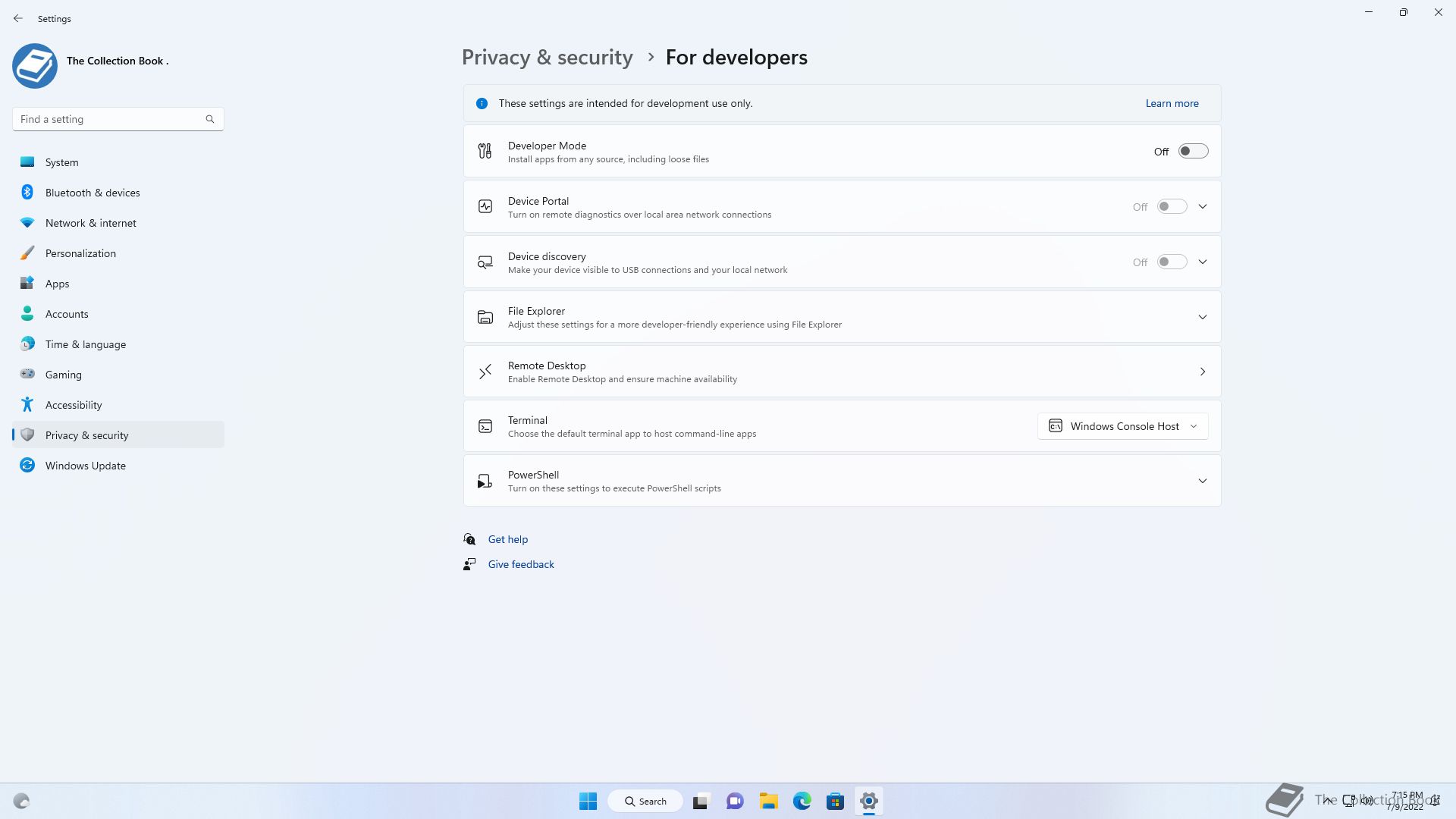Click the Settings gear on taskbar
This screenshot has width=1456, height=819.
(x=869, y=801)
